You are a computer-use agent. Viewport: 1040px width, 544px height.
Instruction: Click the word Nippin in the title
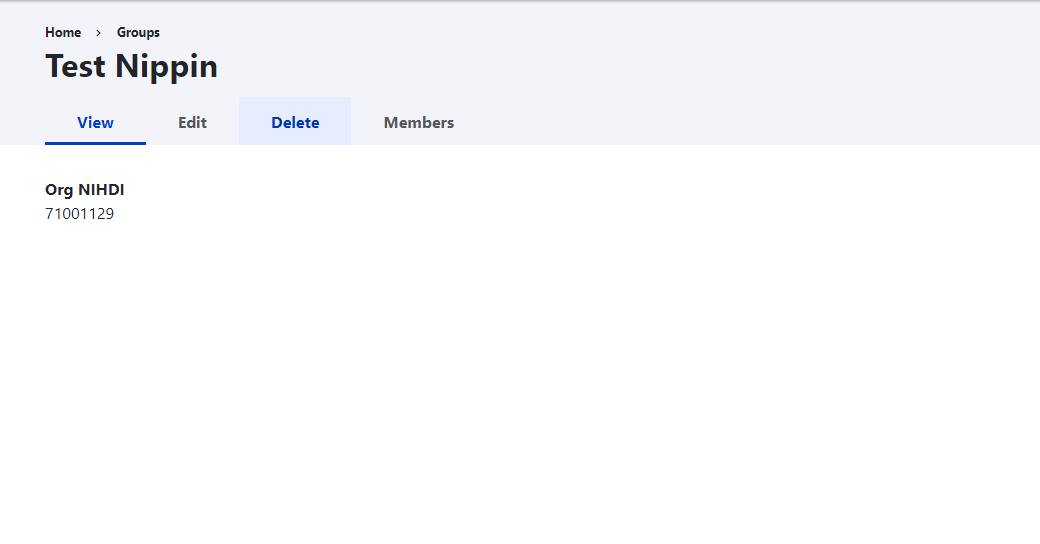166,67
